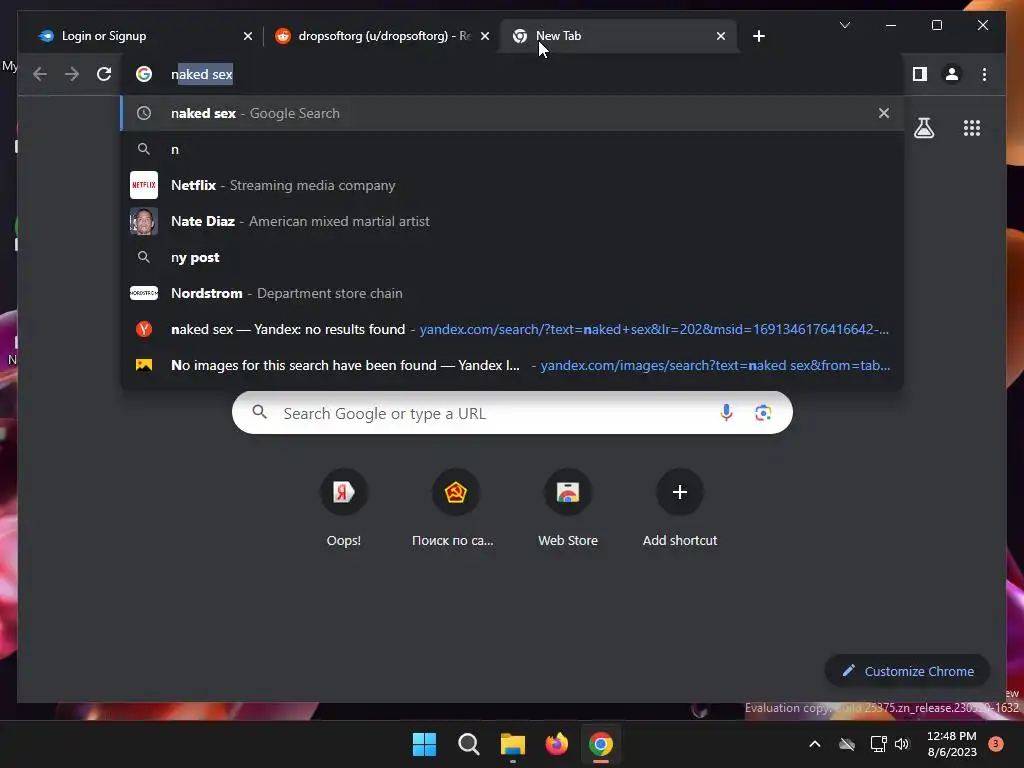Screen dimensions: 1024x768
Task: Open a new tab with plus button
Action: point(758,36)
